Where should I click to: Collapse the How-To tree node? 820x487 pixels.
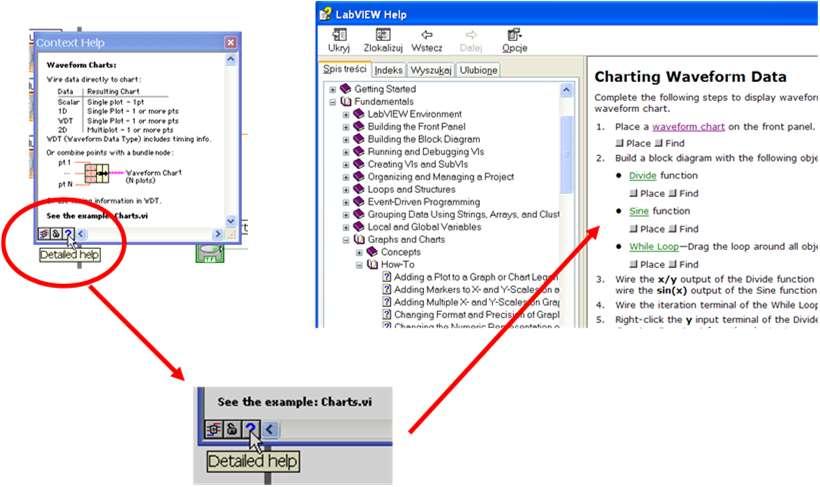pos(359,265)
